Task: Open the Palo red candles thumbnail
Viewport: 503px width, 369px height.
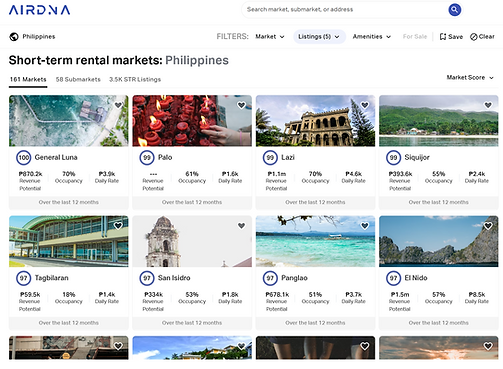Action: [192, 121]
